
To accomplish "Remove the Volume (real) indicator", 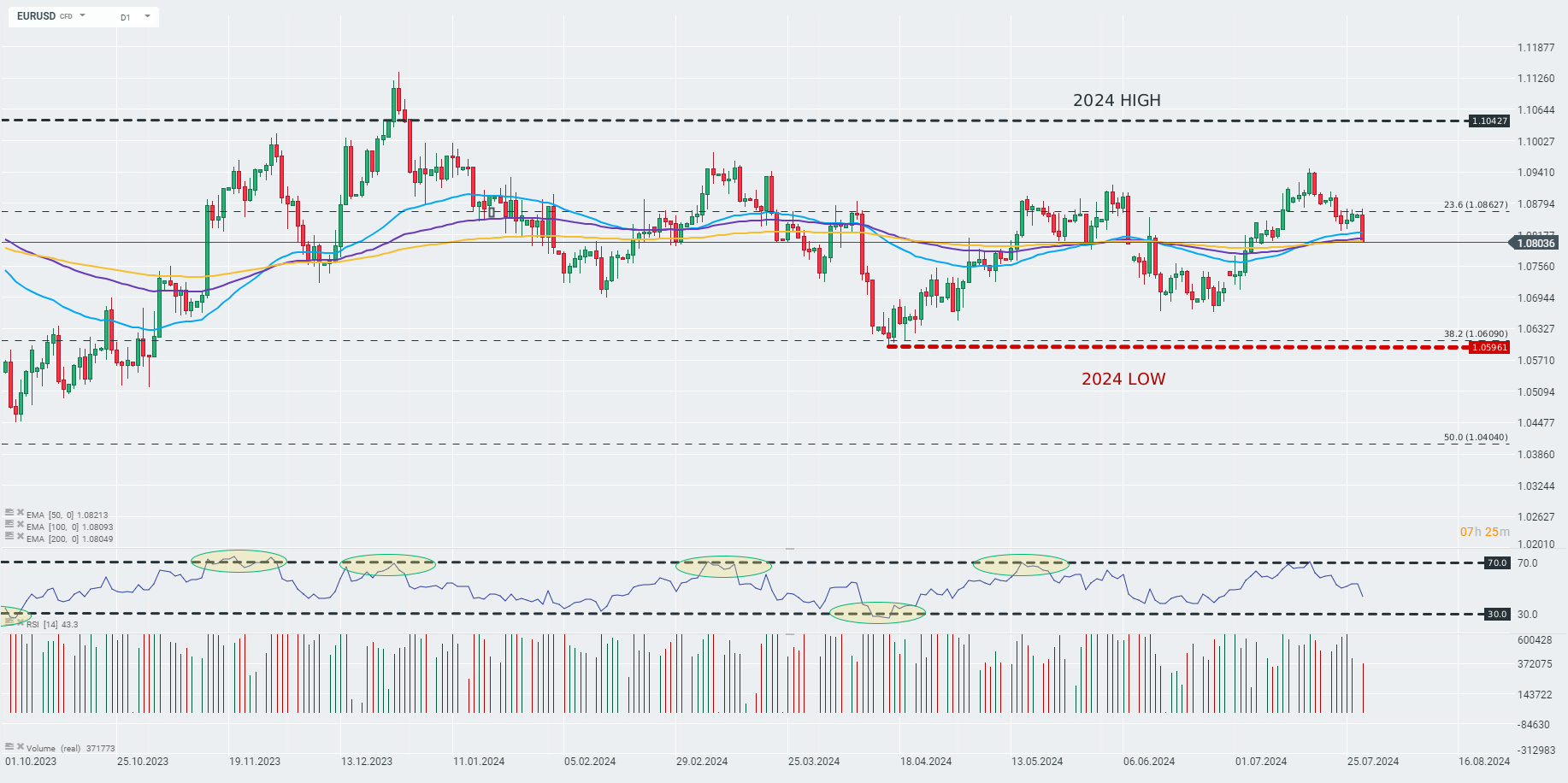I will coord(21,746).
